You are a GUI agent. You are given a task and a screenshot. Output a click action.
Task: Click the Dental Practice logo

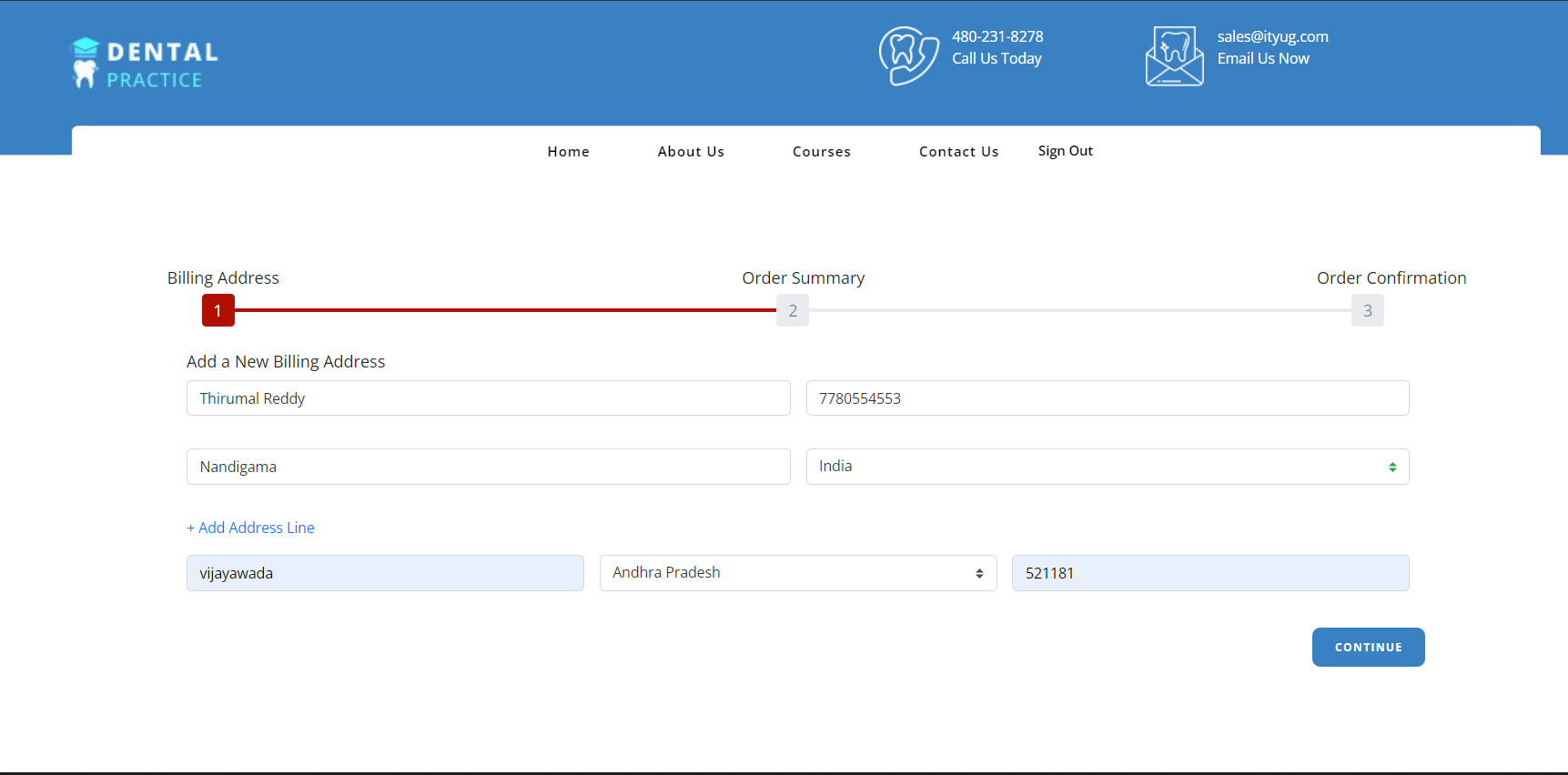tap(146, 63)
